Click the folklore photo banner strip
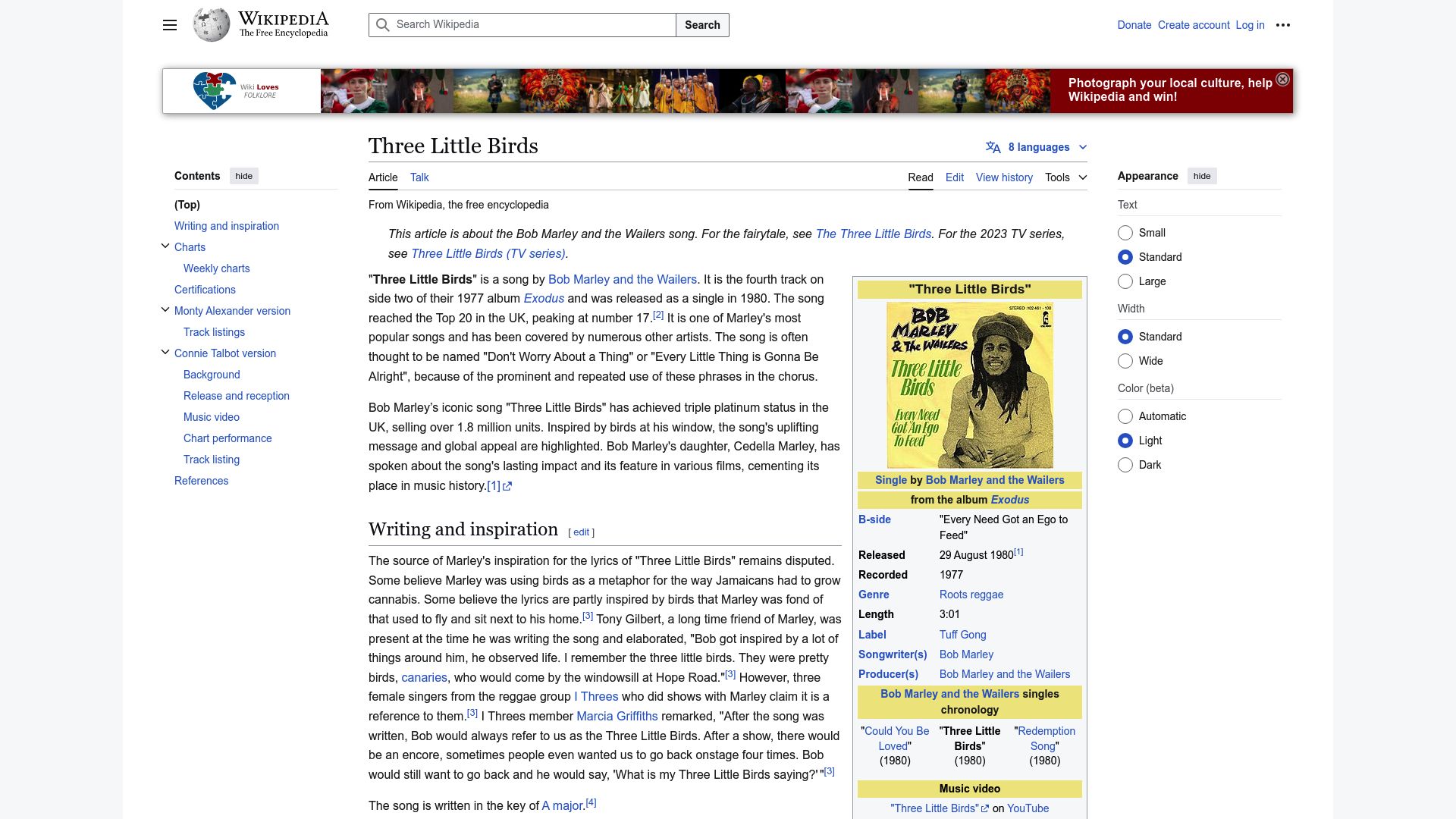This screenshot has height=819, width=1456. click(x=686, y=91)
